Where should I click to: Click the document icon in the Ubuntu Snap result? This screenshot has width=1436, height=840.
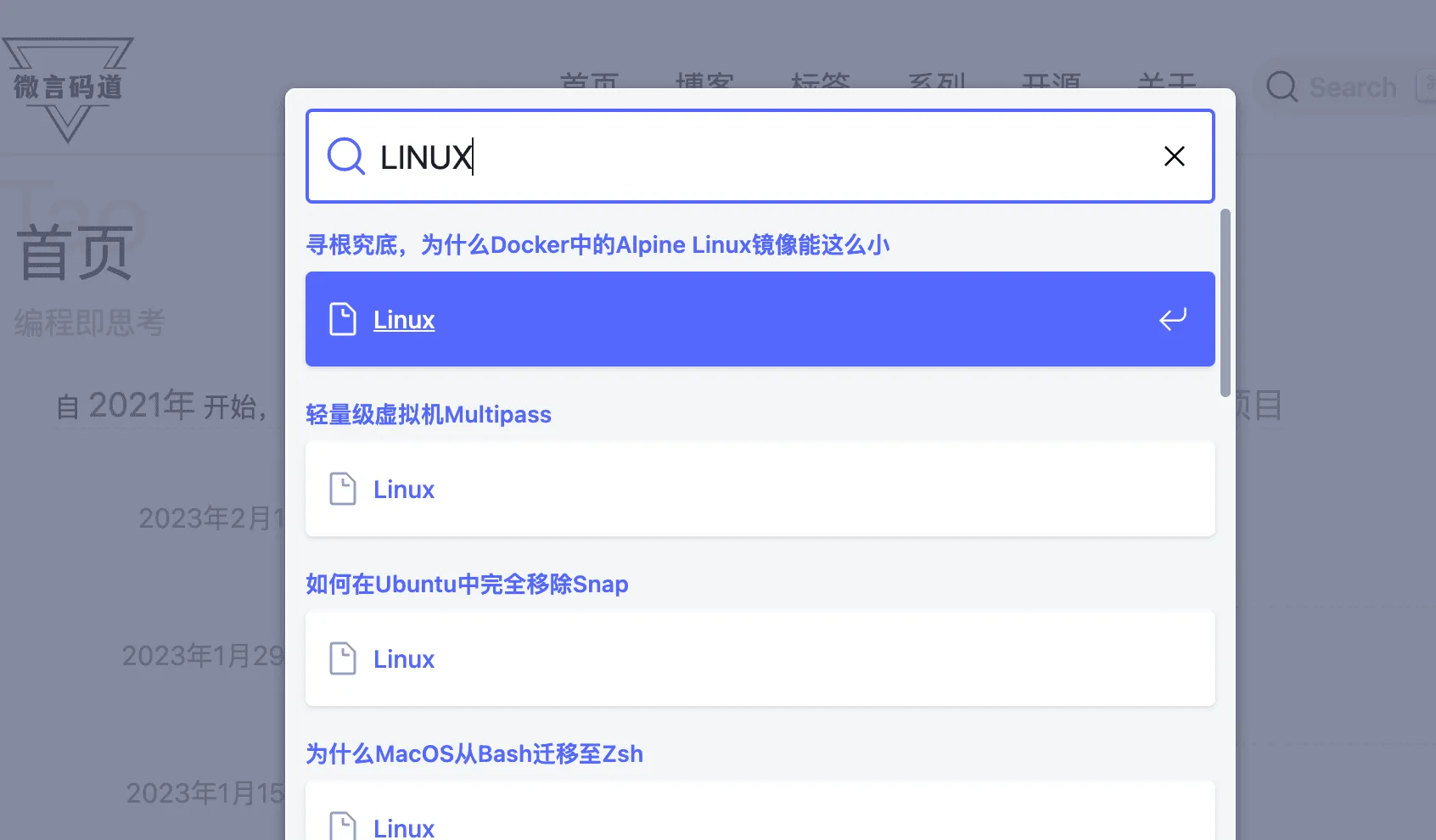tap(343, 658)
